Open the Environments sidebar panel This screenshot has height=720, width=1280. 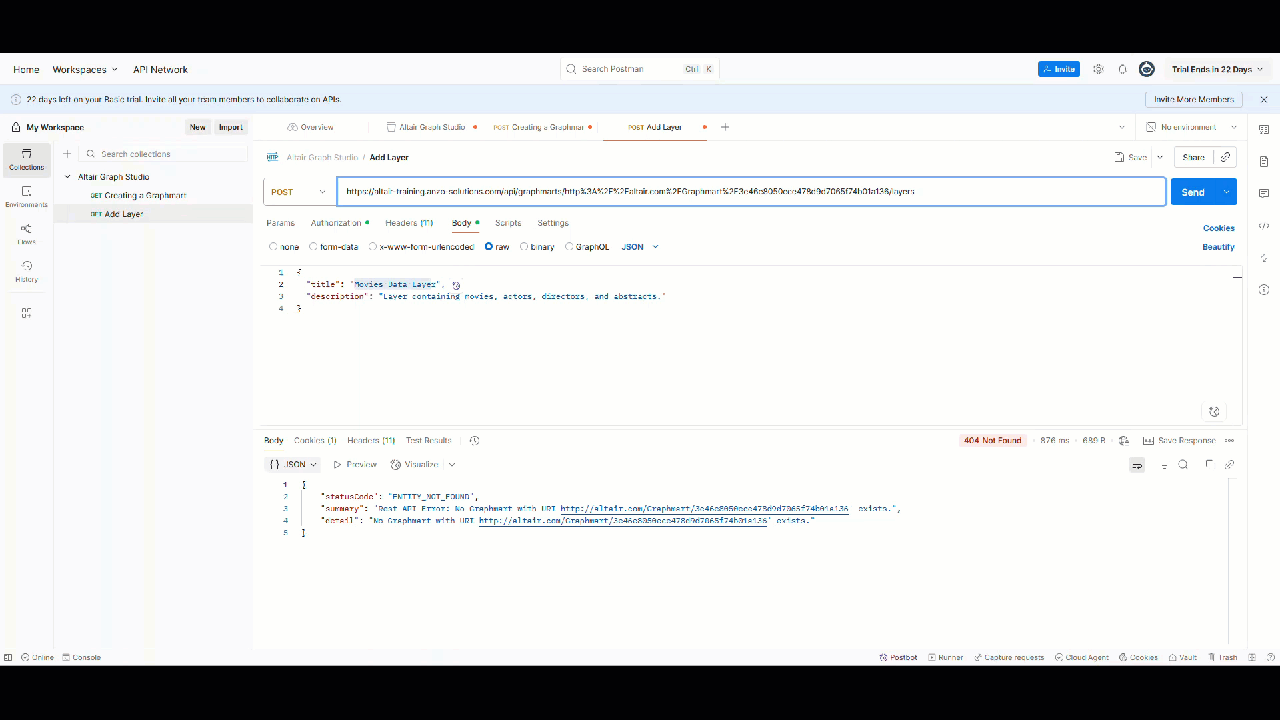[27, 197]
